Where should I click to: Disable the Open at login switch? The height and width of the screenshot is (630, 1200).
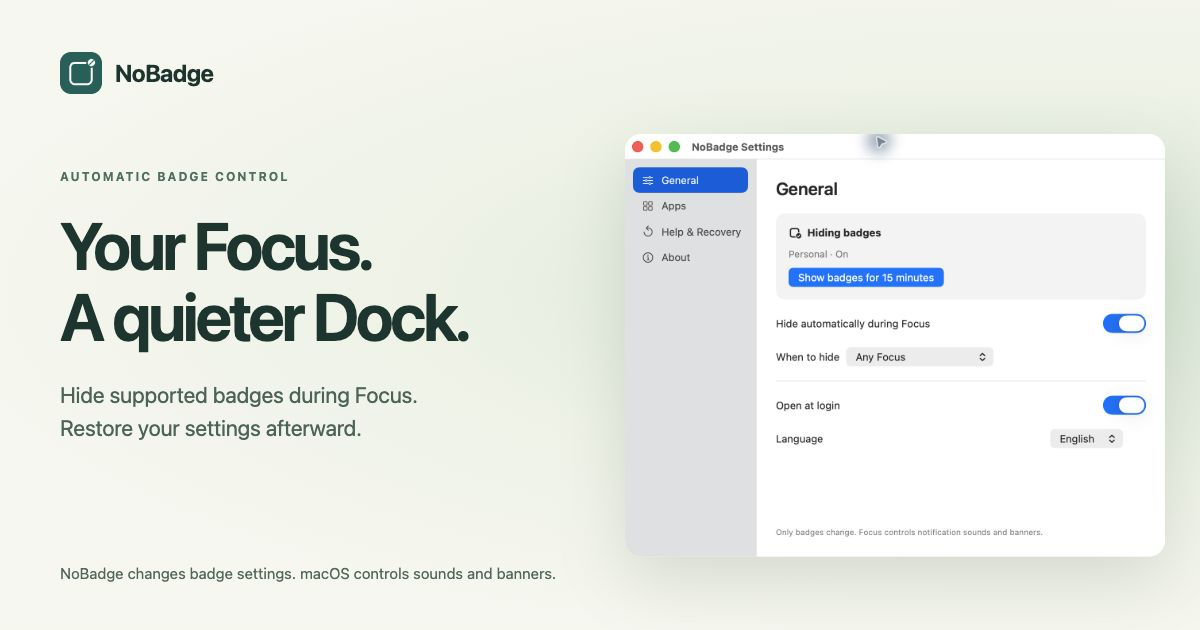pyautogui.click(x=1124, y=405)
